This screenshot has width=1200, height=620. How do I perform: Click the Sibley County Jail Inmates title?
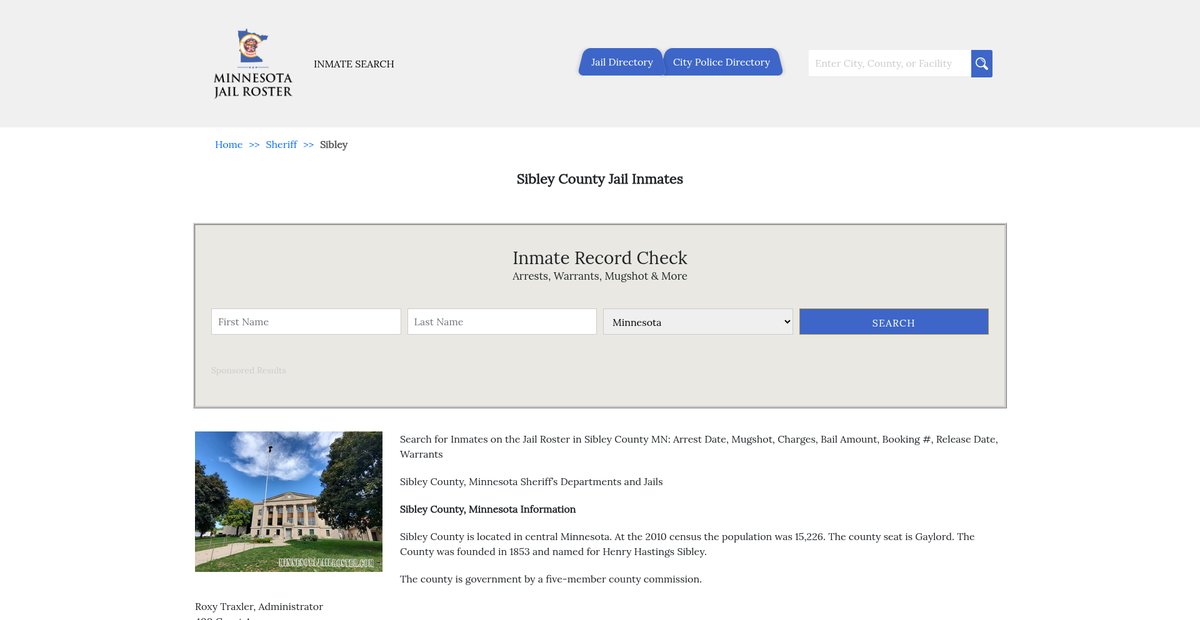click(600, 180)
